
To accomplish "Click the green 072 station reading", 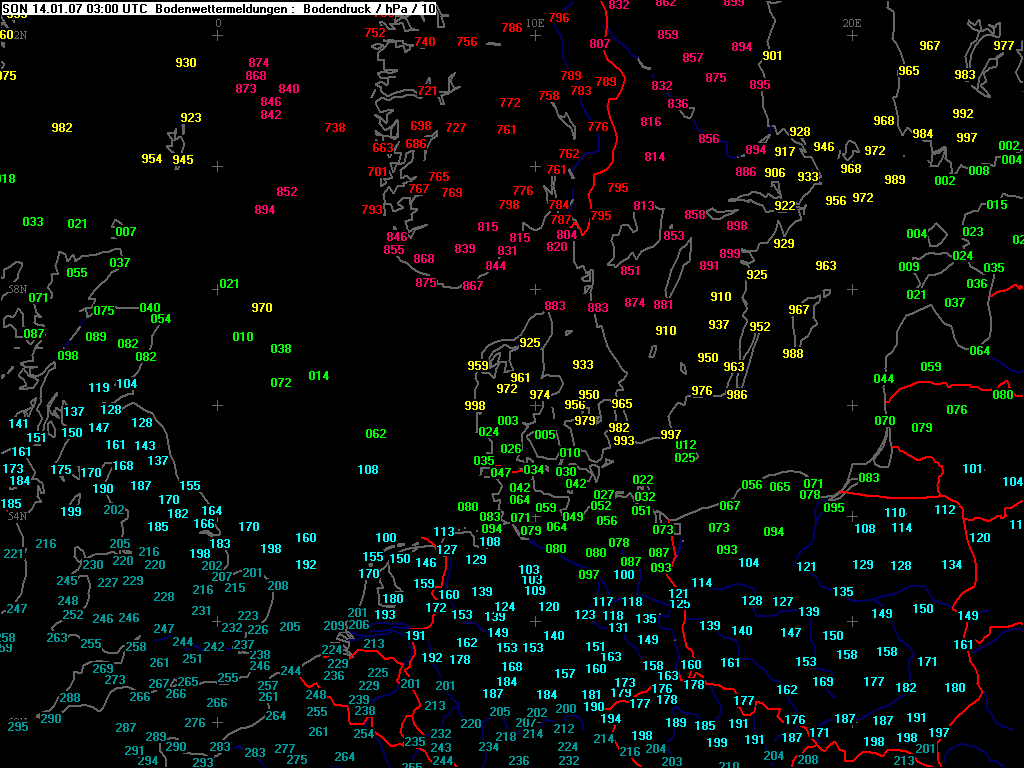I will (281, 383).
